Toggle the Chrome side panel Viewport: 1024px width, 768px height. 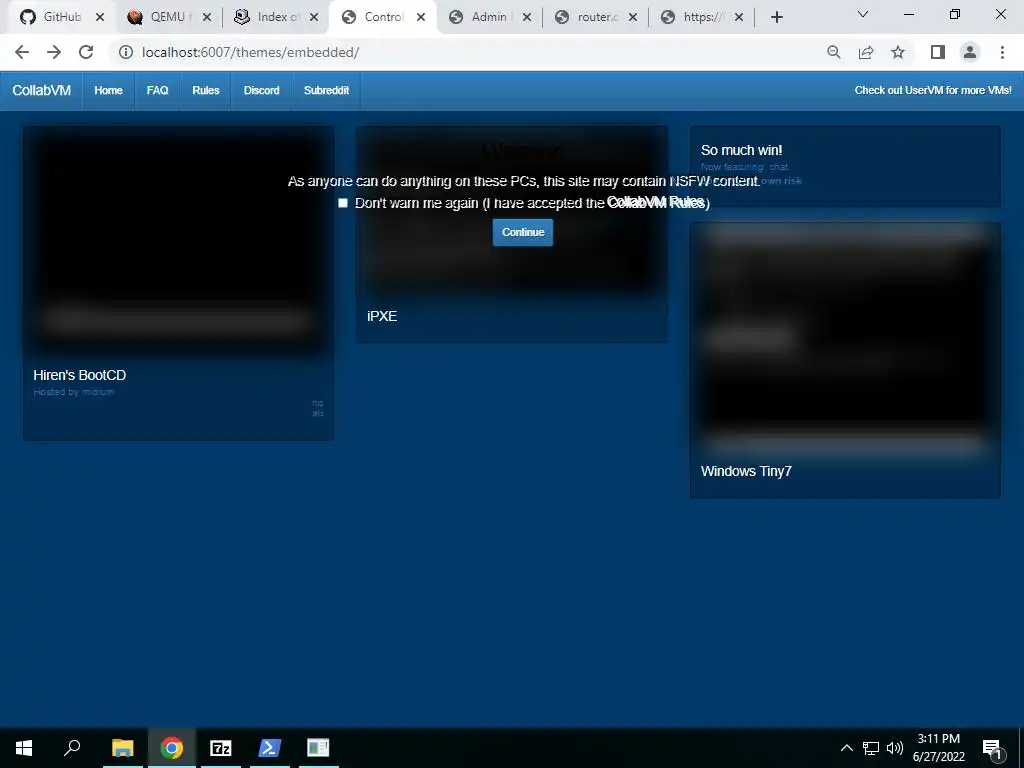click(938, 52)
